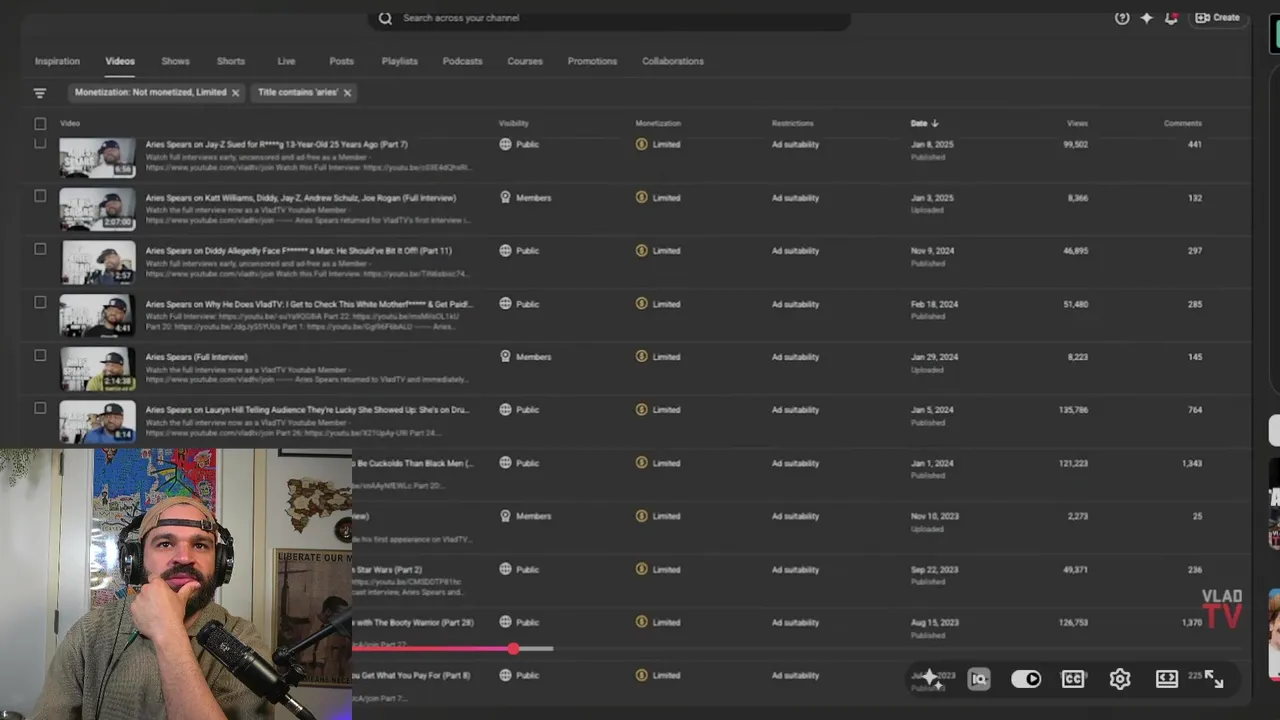Click the Comments column header
The image size is (1280, 720).
pyautogui.click(x=1182, y=123)
